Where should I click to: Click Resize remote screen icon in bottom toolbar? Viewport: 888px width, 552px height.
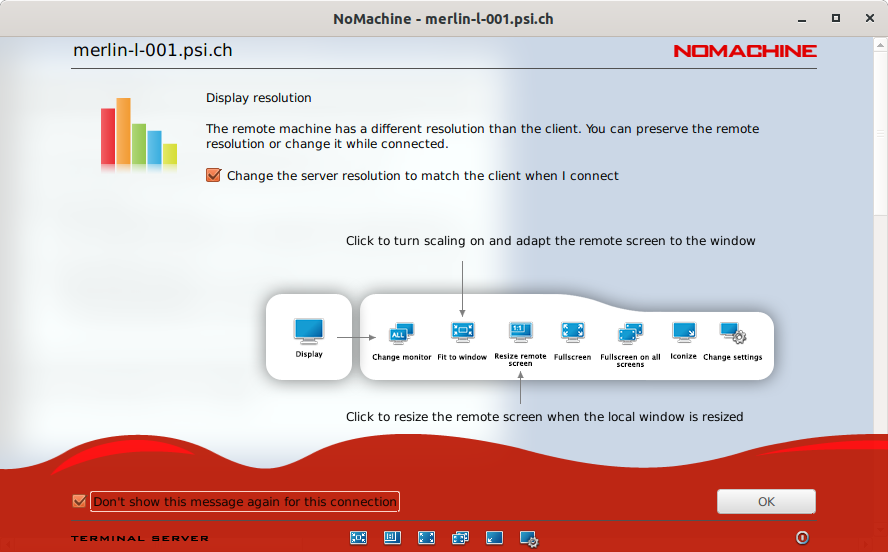coord(392,538)
